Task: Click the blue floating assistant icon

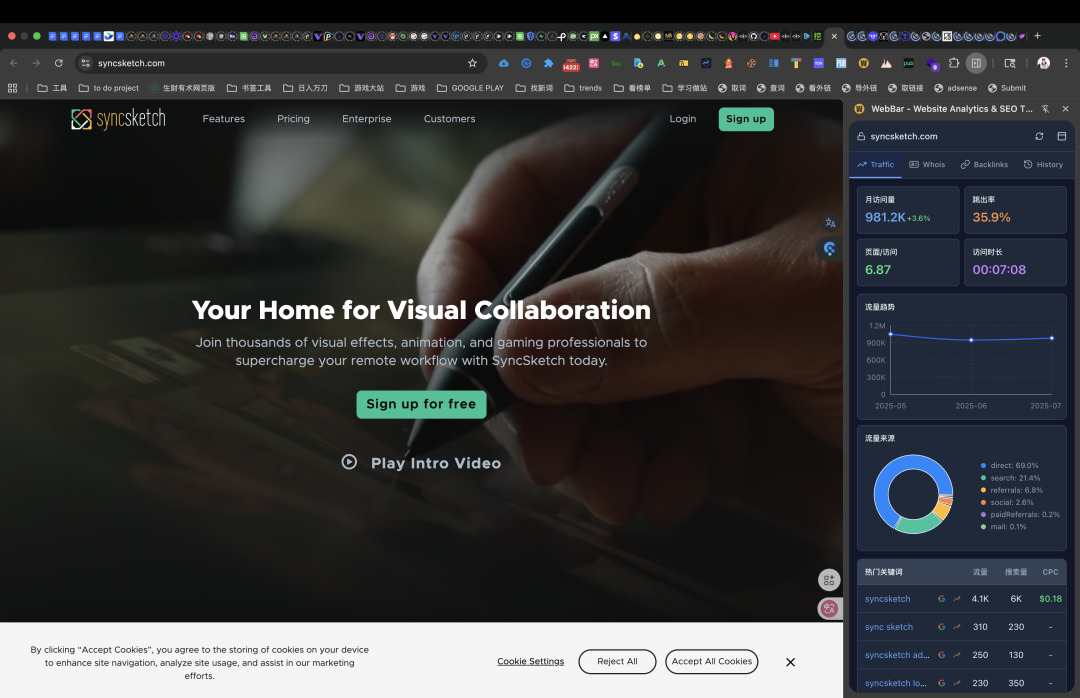Action: (829, 249)
